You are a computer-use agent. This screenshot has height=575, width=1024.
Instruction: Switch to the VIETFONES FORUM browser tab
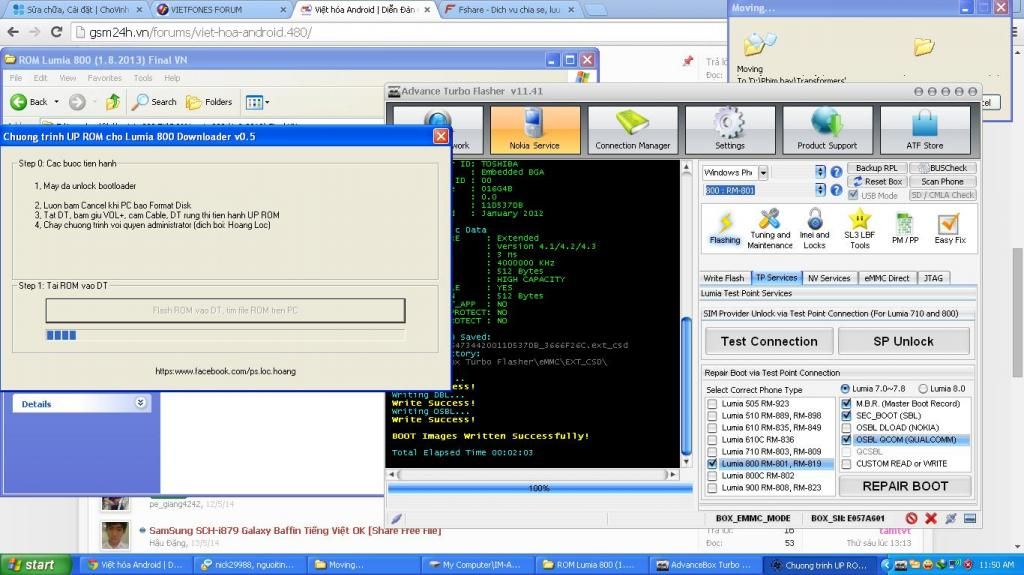tap(222, 10)
